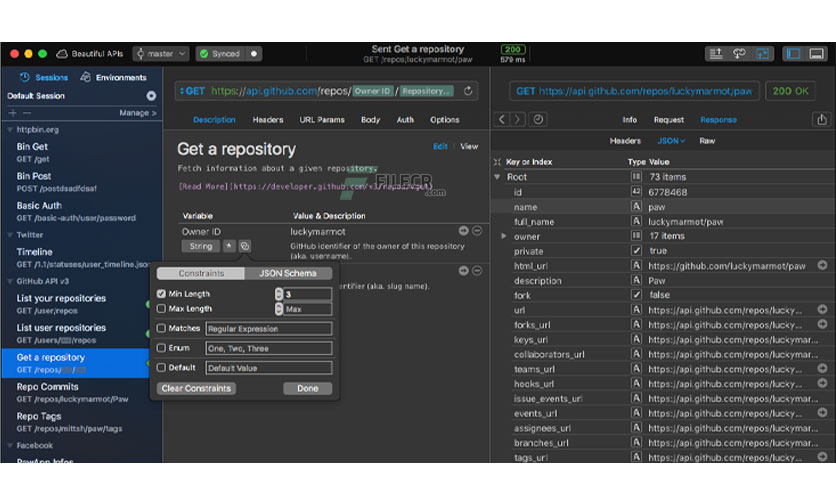Open the Body request tab

tap(371, 120)
